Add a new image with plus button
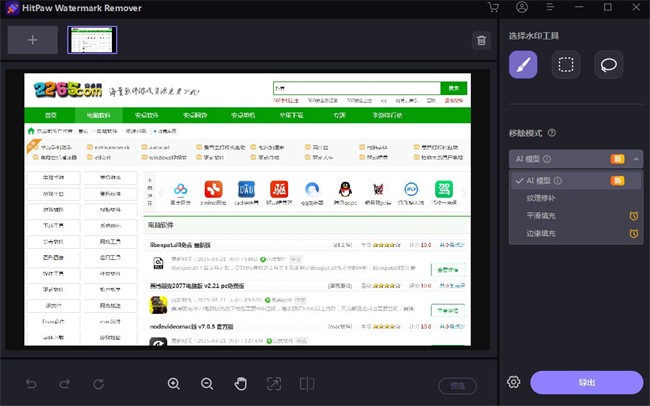 tap(32, 40)
